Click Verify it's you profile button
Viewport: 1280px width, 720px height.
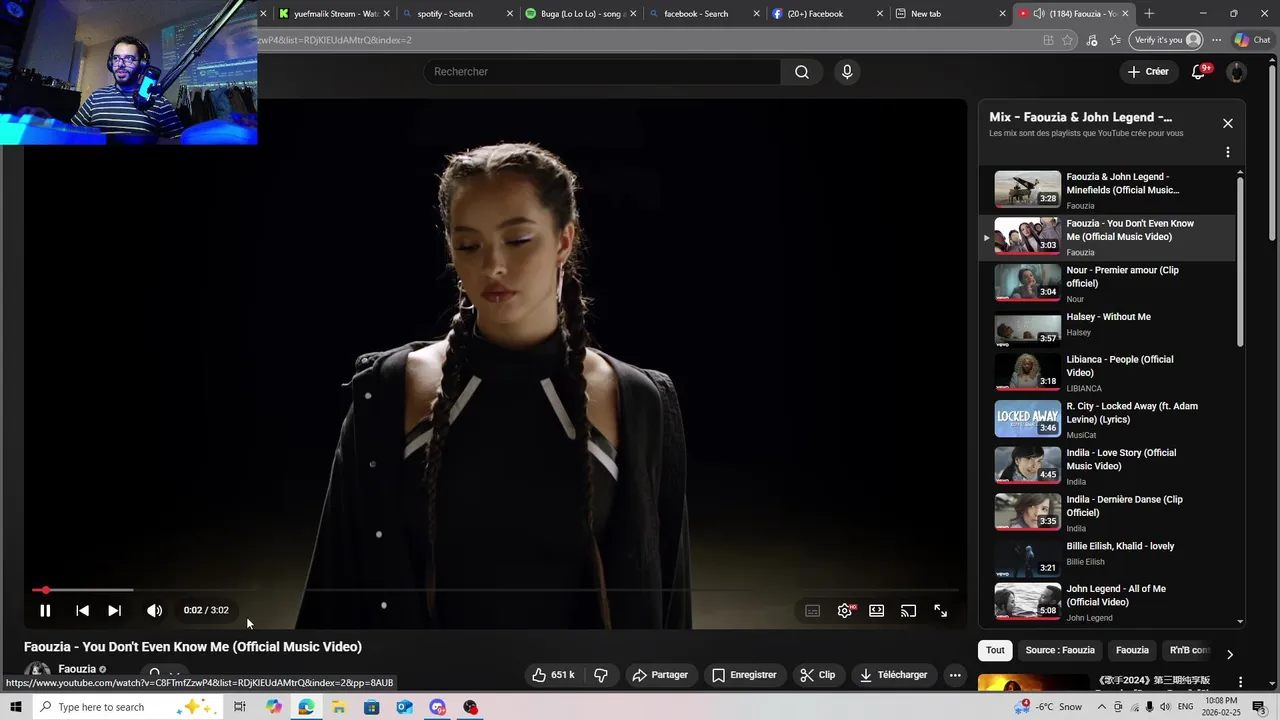click(1166, 40)
